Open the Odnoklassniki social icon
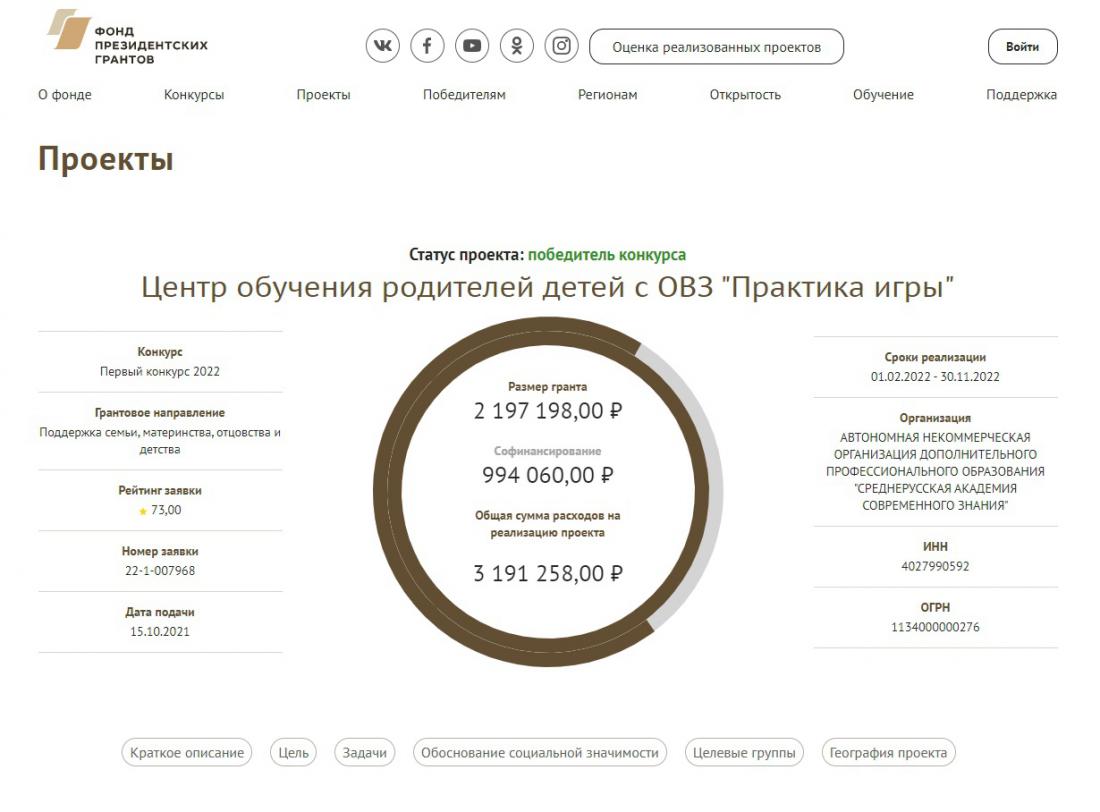Image resolution: width=1100 pixels, height=812 pixels. click(x=517, y=46)
